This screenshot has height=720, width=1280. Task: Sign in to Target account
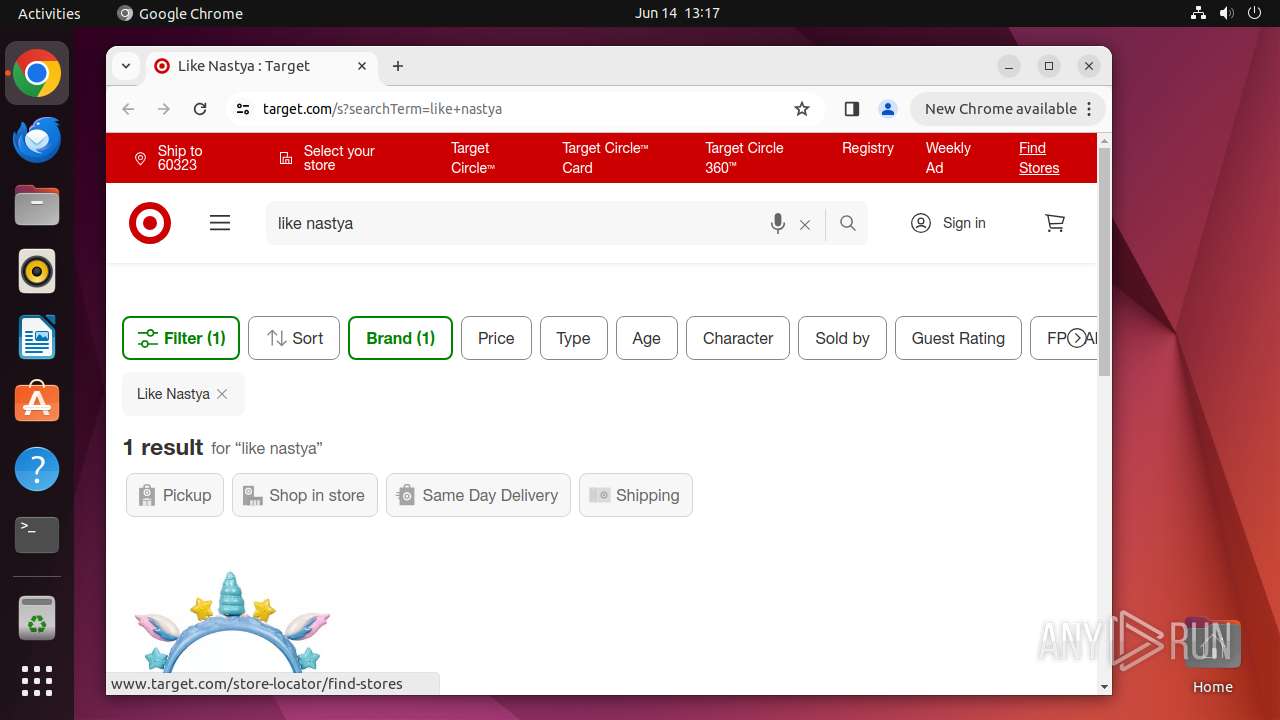948,223
